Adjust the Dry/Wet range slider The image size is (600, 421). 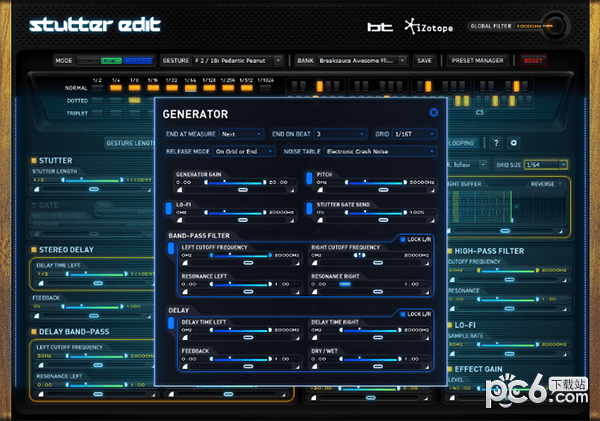tap(370, 359)
